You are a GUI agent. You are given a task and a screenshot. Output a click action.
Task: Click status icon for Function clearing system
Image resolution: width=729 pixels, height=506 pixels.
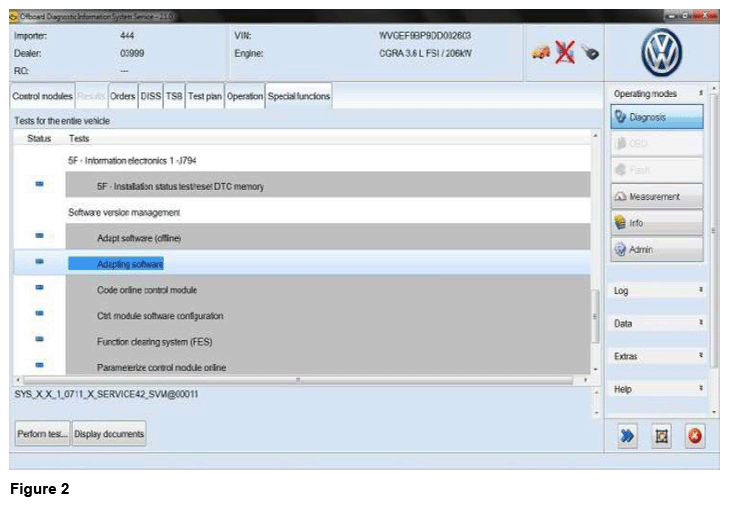(x=40, y=339)
